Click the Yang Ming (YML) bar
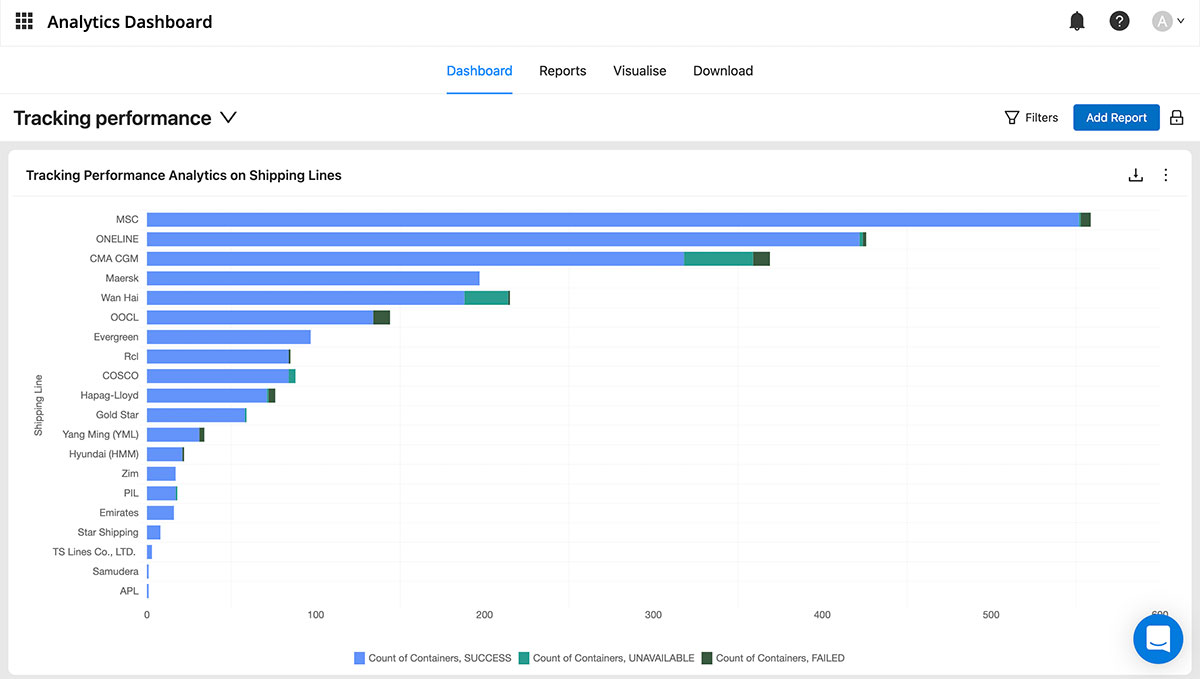Image resolution: width=1200 pixels, height=679 pixels. click(175, 435)
